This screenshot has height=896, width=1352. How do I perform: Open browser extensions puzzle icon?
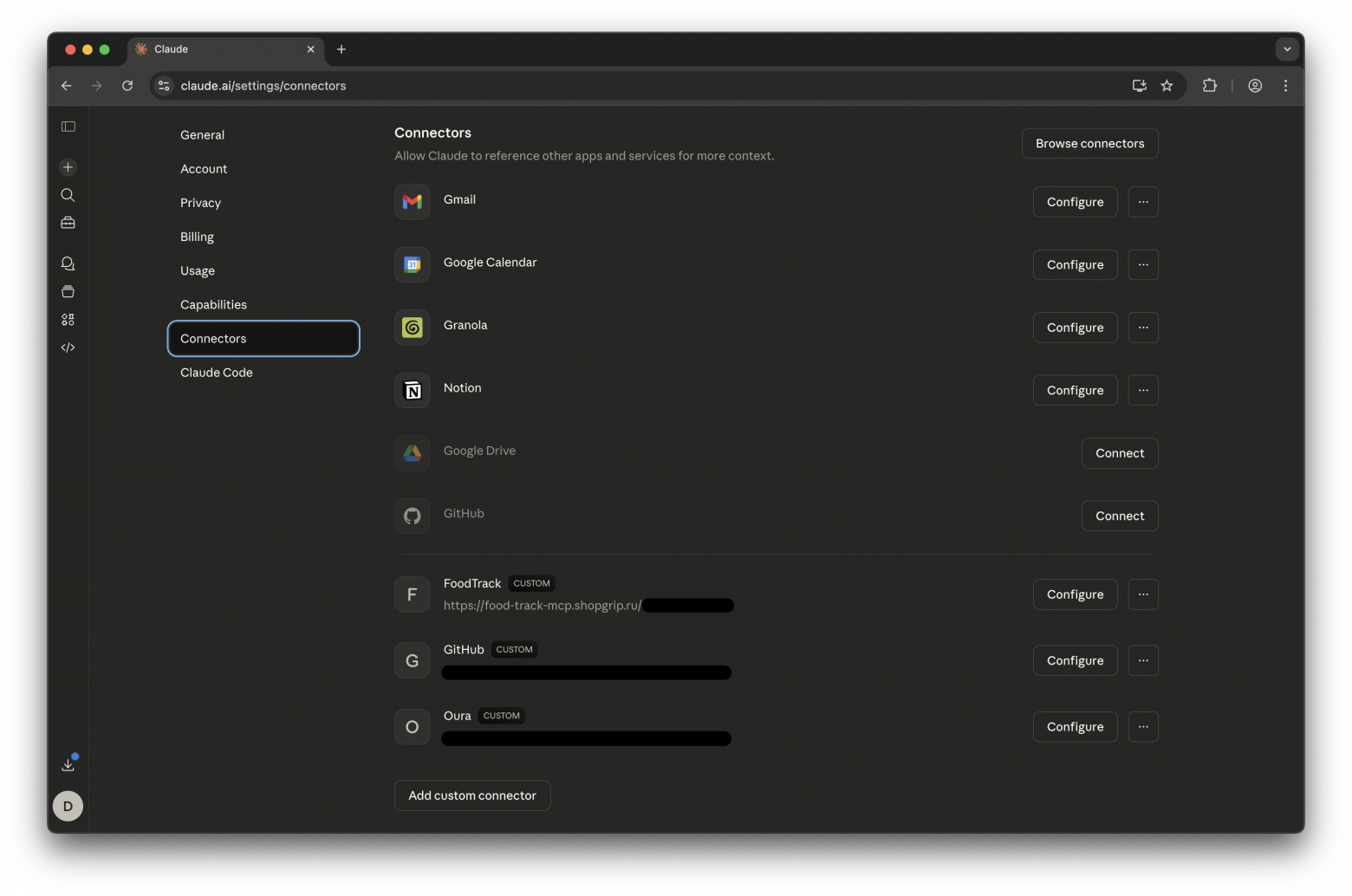[1210, 86]
